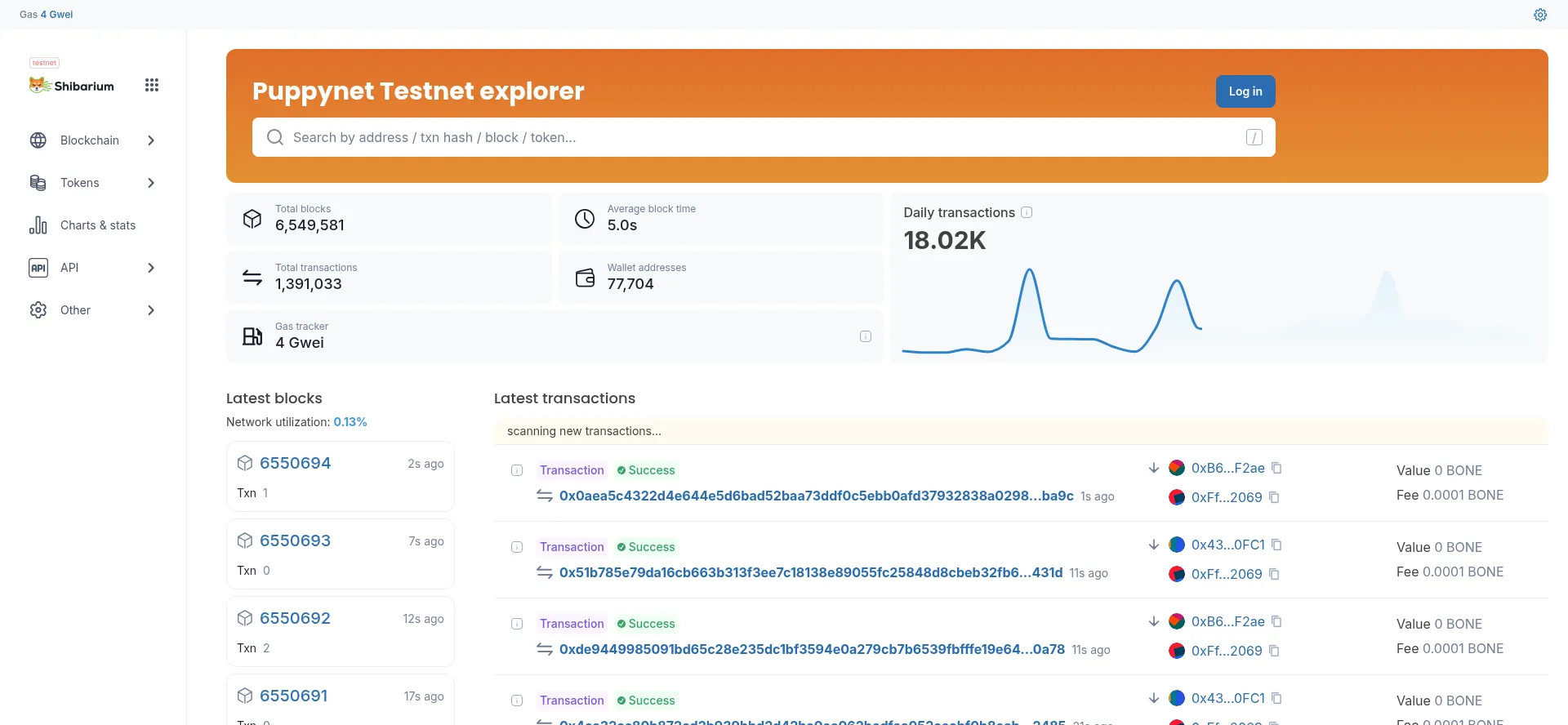Expand the API menu chevron
Screen dimensions: 1568x725
coord(151,268)
